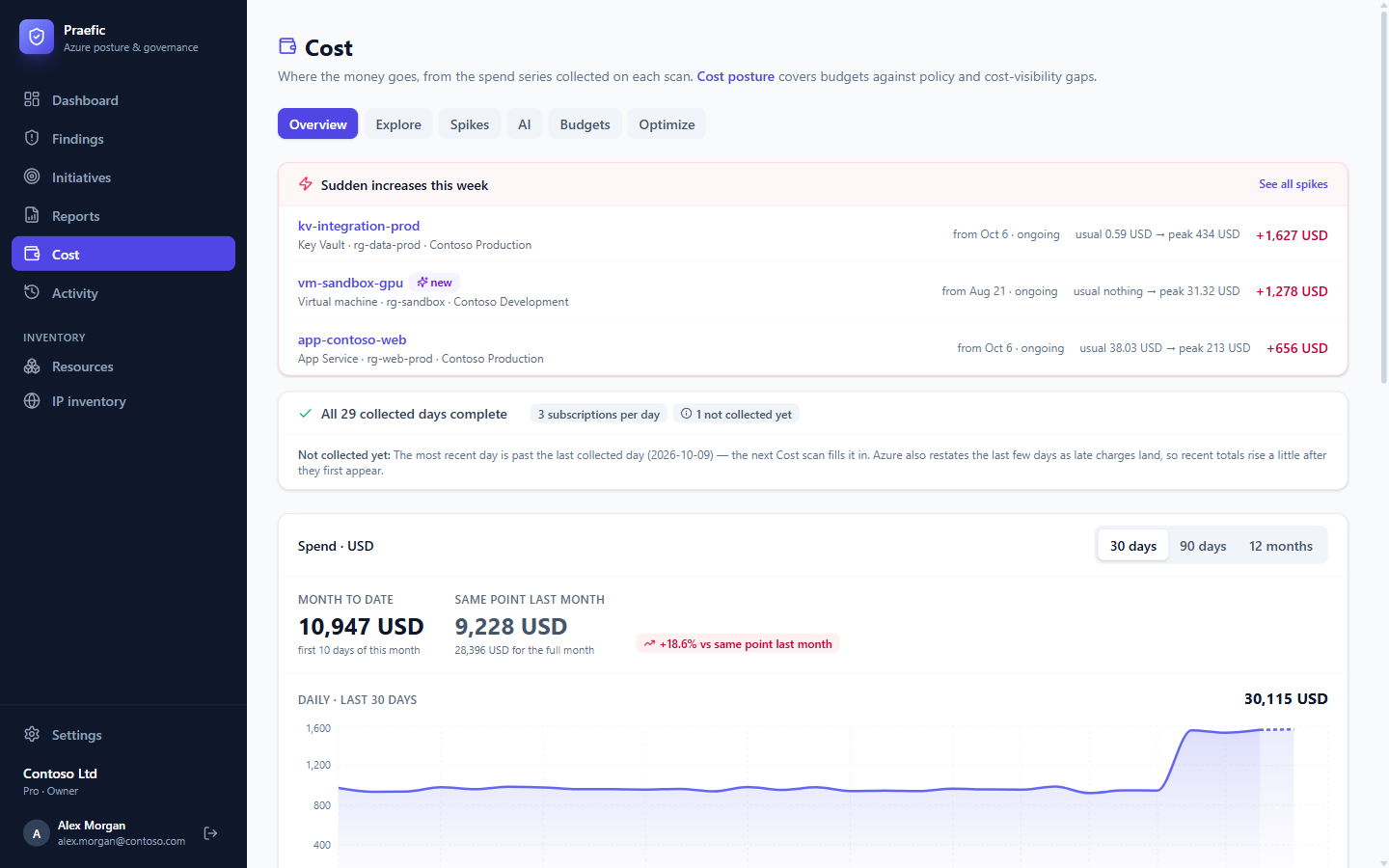Go to the Budgets tab
This screenshot has height=868, width=1389.
click(585, 124)
